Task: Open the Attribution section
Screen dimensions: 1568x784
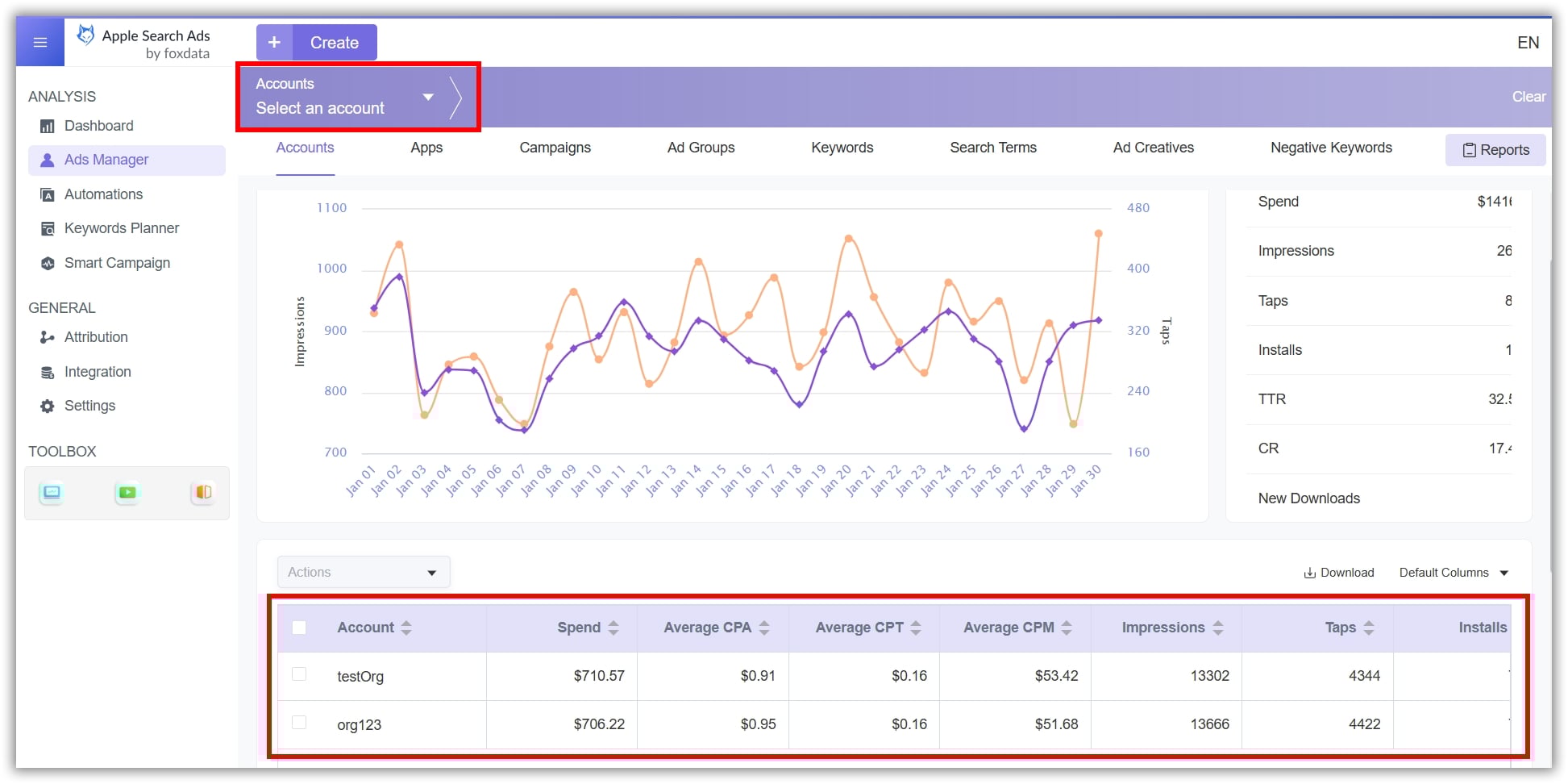Action: pos(96,336)
